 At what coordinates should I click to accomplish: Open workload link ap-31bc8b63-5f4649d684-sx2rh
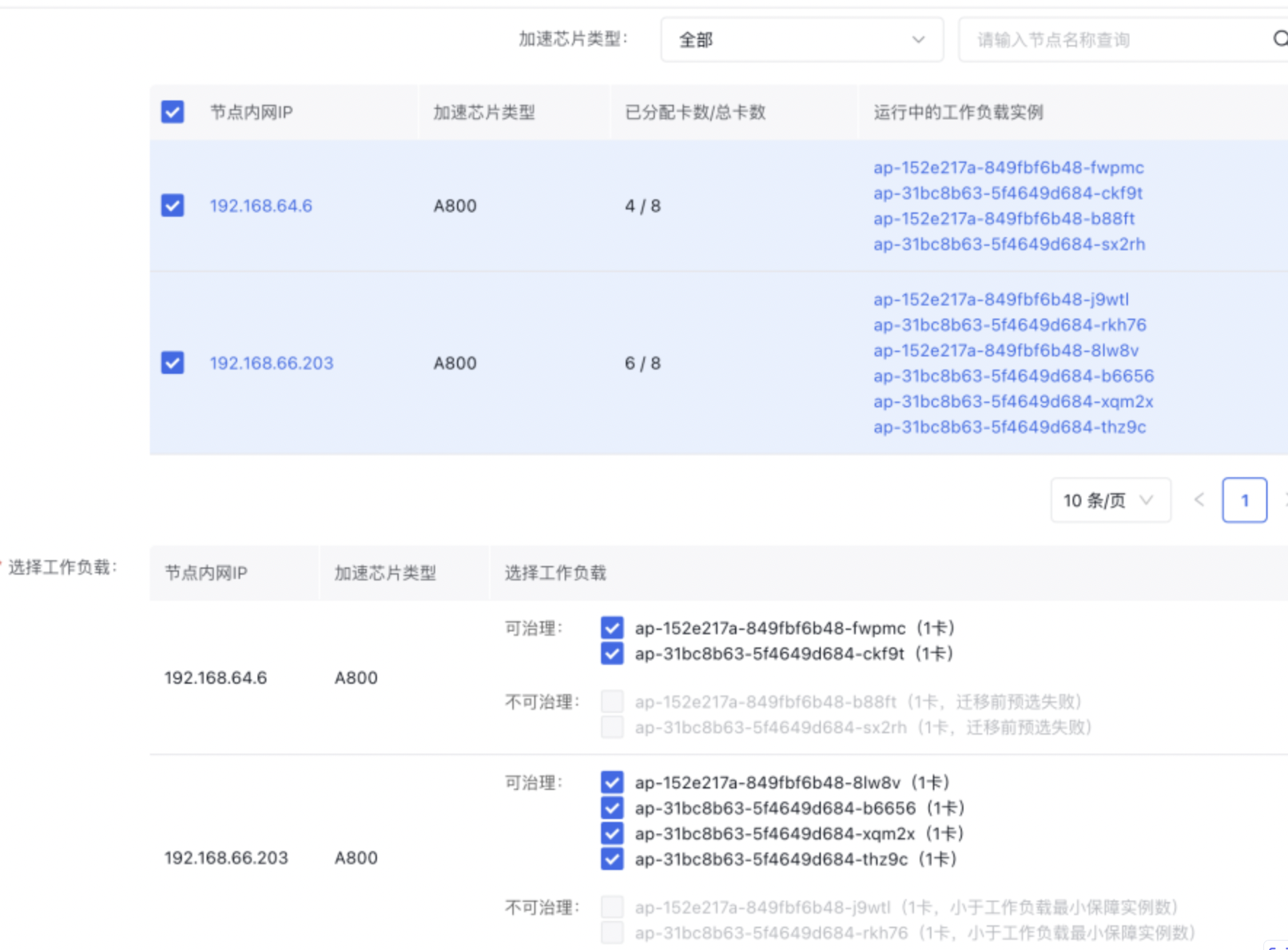click(1009, 244)
